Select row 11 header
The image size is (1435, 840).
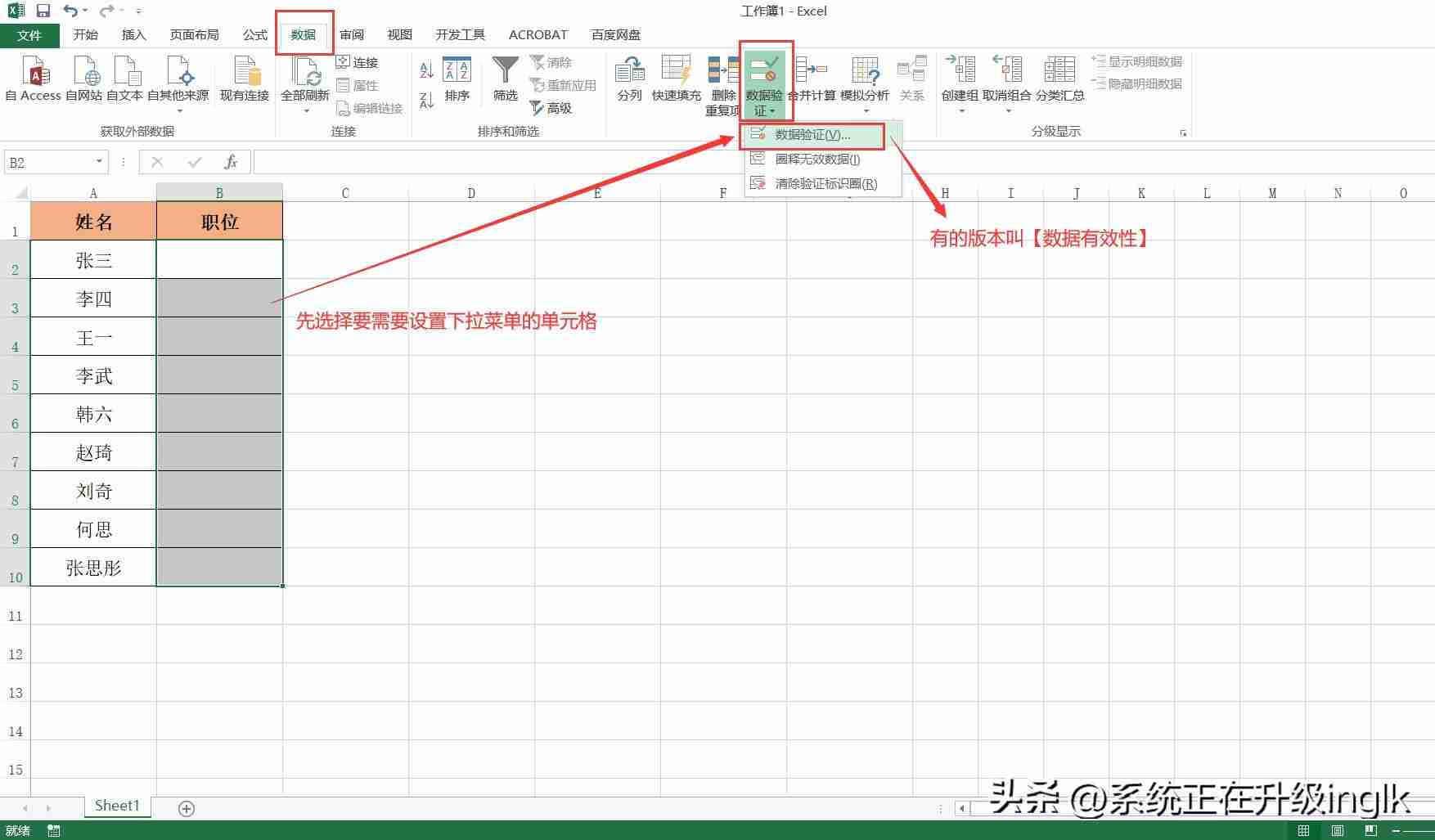click(15, 606)
